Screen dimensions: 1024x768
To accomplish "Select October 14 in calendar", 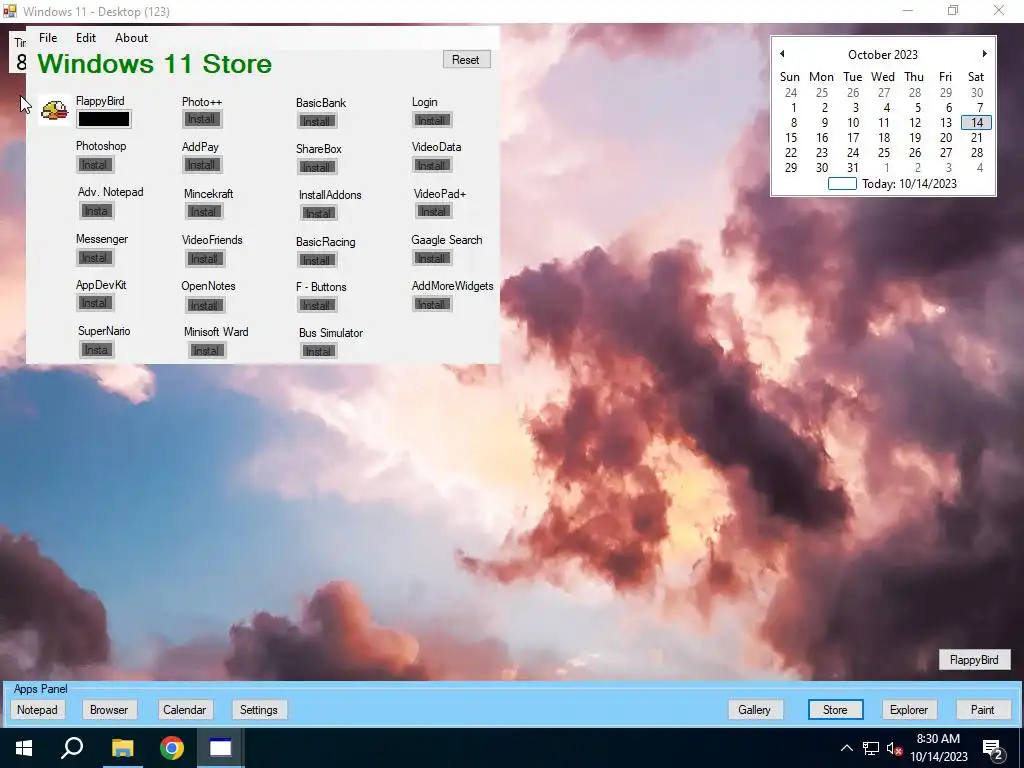I will tap(977, 123).
